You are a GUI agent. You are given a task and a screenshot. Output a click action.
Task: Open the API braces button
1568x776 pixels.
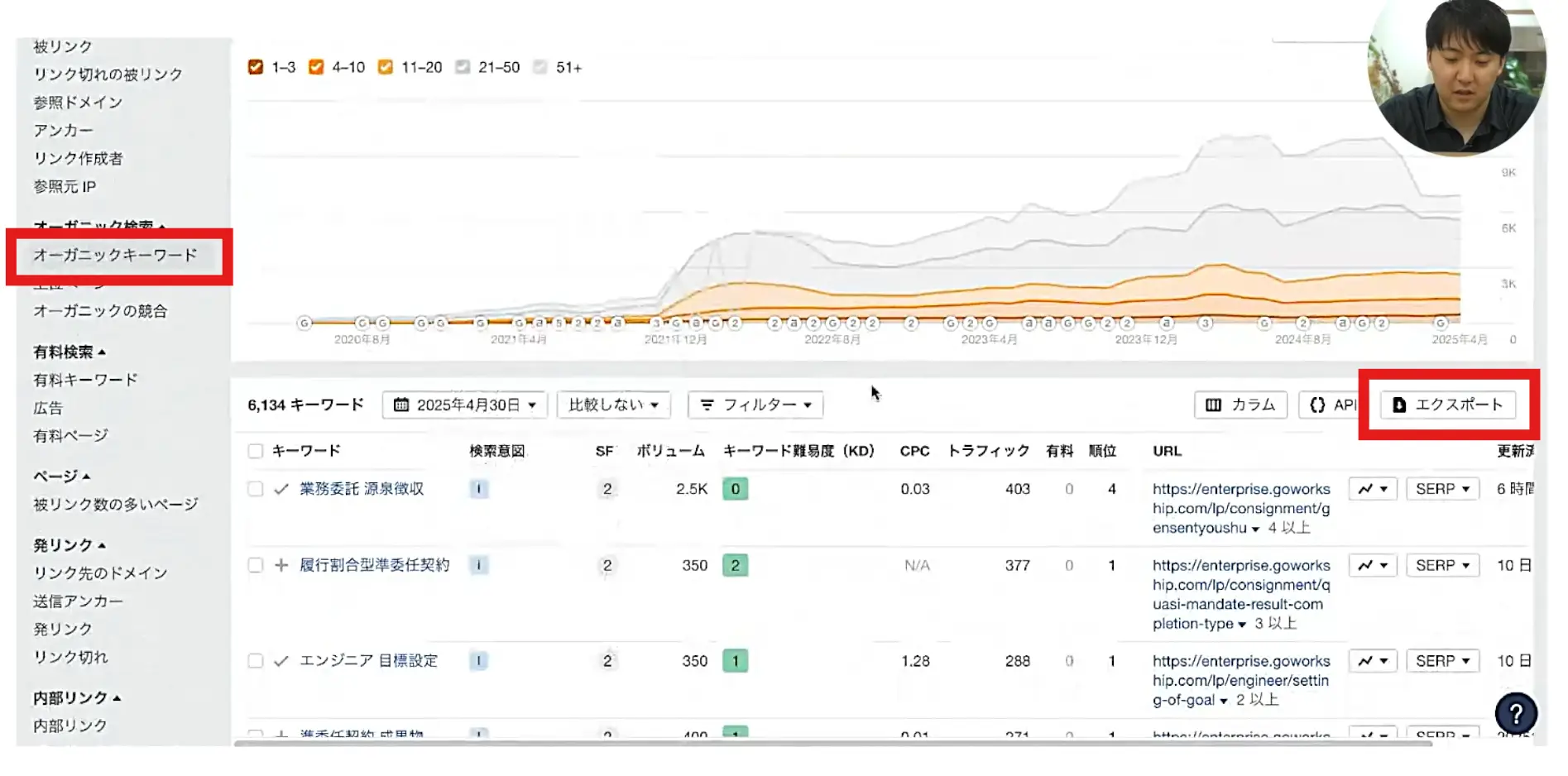coord(1332,405)
